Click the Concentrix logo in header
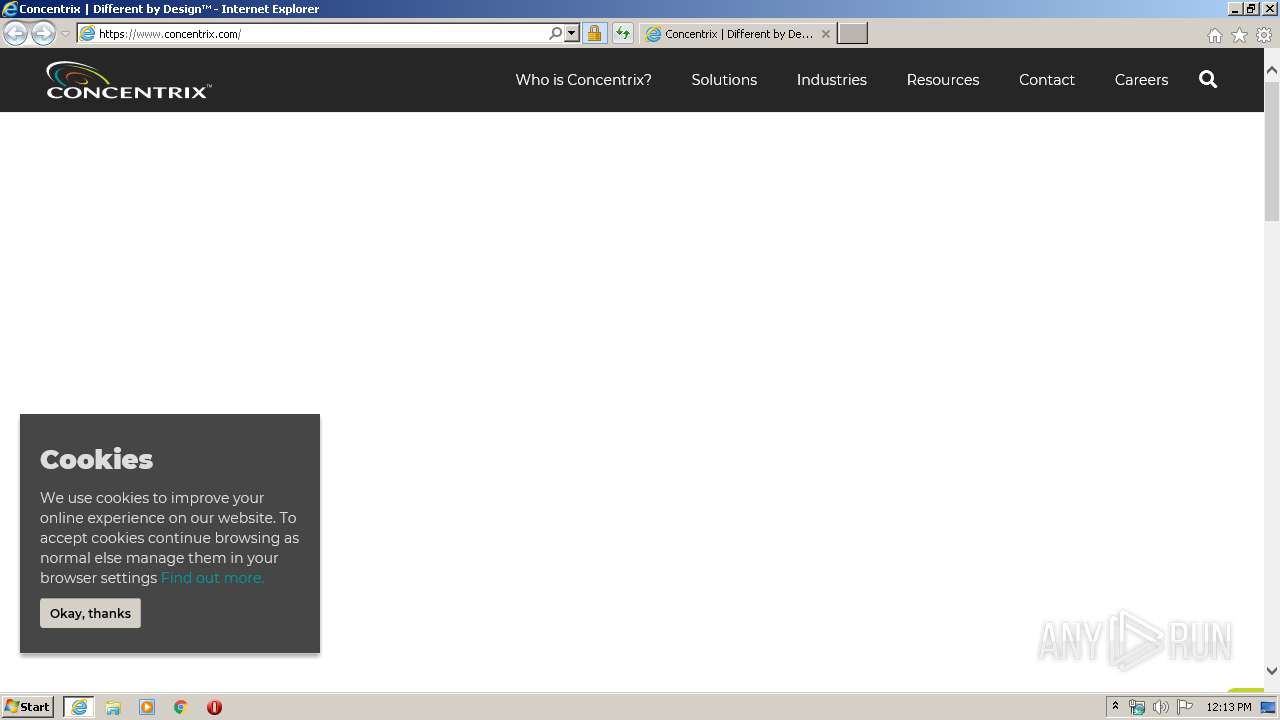Screen dimensions: 1280x720 coord(128,80)
